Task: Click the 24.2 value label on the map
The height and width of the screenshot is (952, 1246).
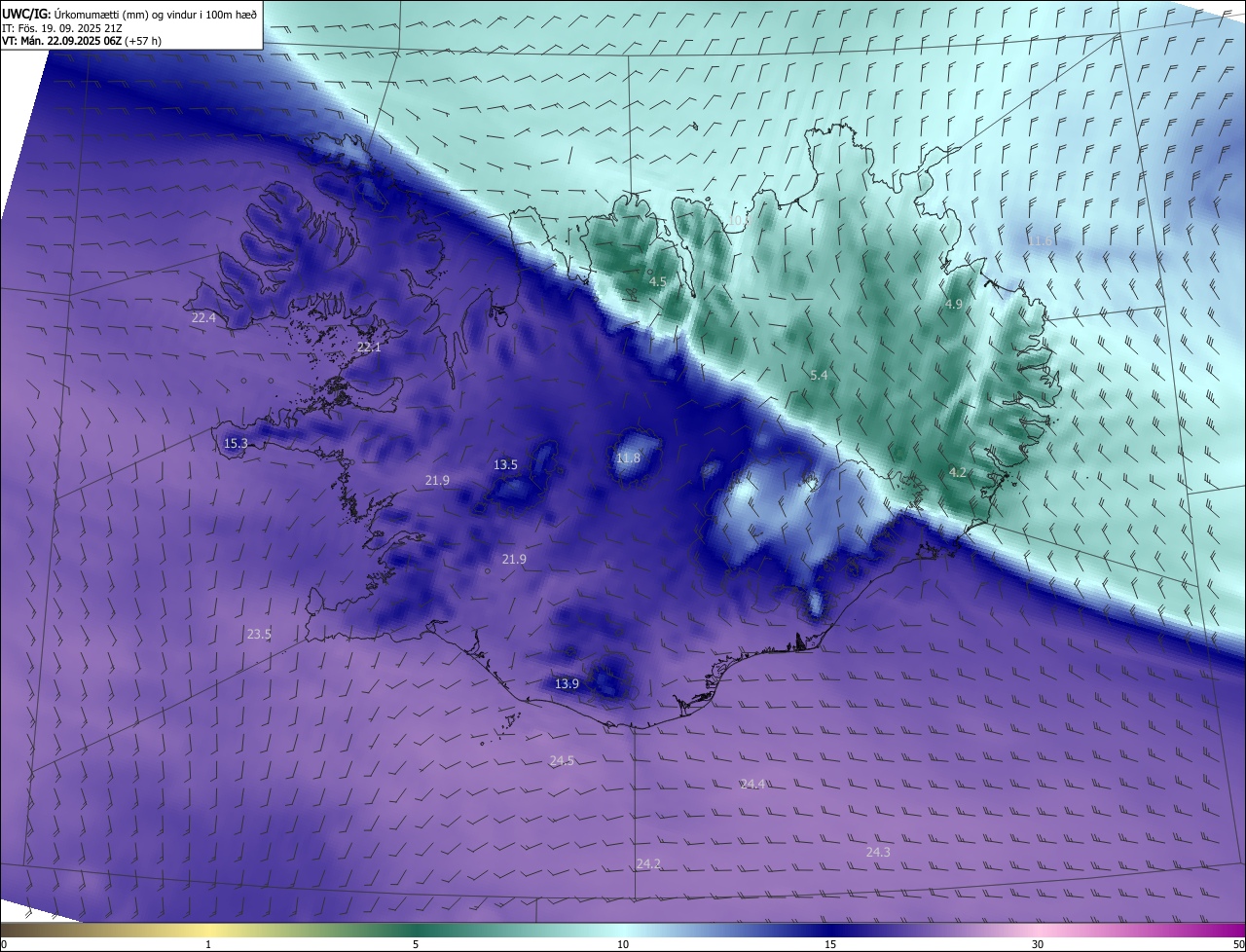Action: click(x=648, y=863)
